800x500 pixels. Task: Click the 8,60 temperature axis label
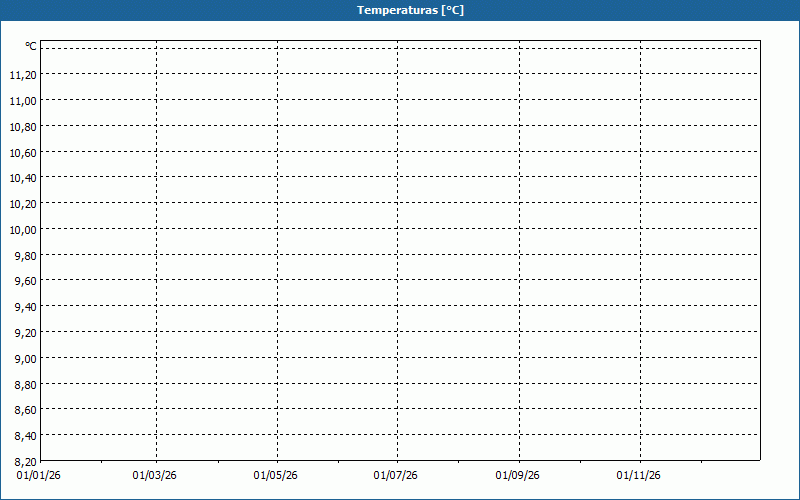click(25, 410)
